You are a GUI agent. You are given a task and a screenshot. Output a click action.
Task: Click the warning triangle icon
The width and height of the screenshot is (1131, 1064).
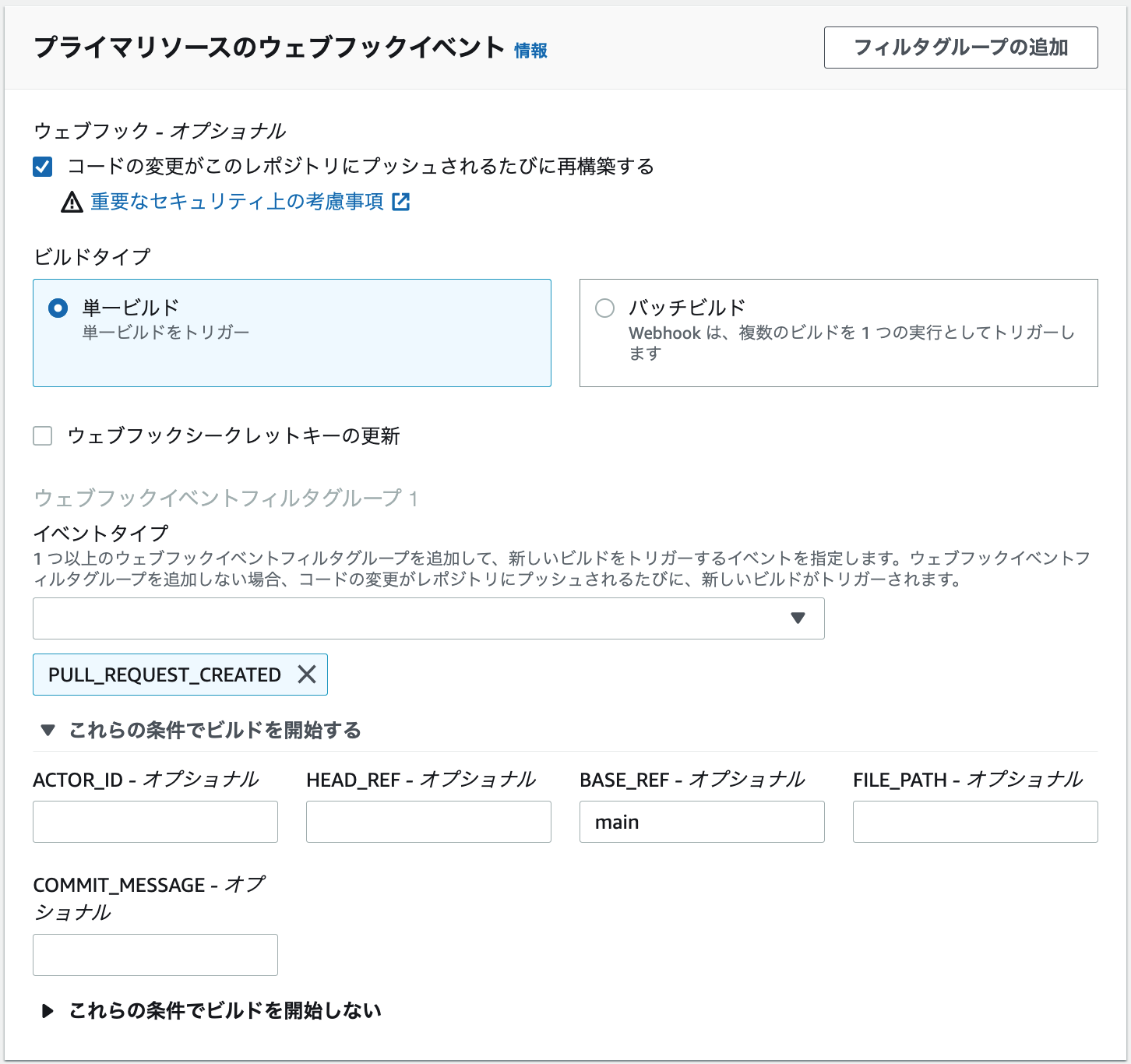tap(72, 203)
